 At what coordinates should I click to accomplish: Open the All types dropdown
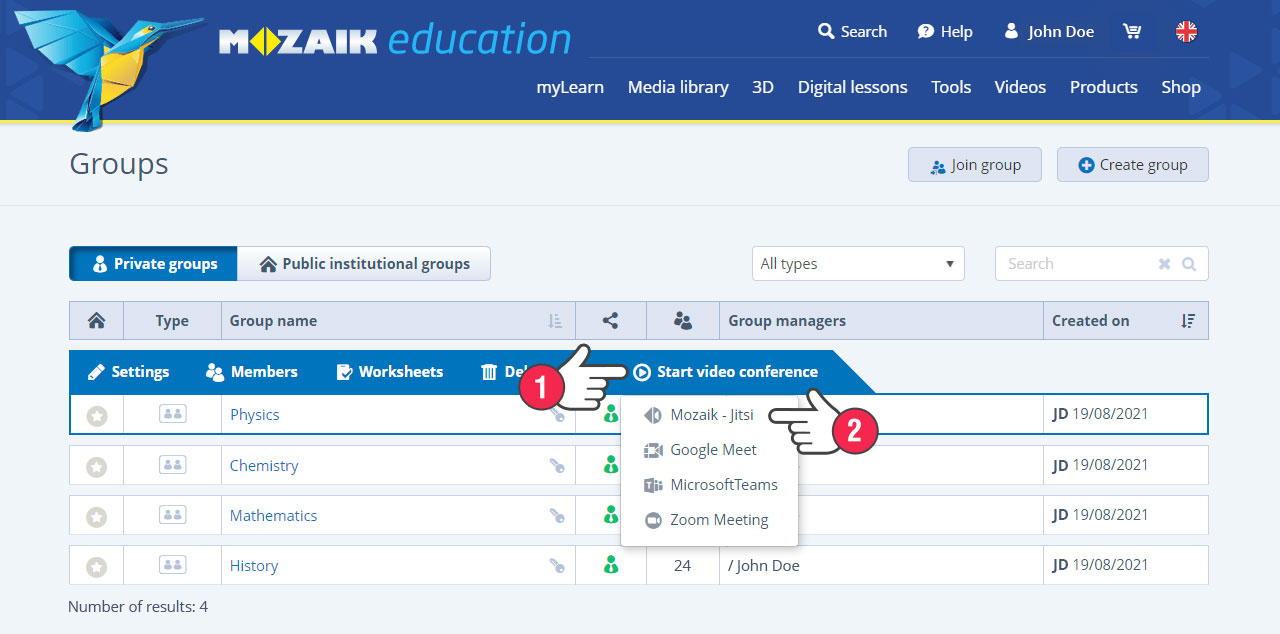coord(857,264)
